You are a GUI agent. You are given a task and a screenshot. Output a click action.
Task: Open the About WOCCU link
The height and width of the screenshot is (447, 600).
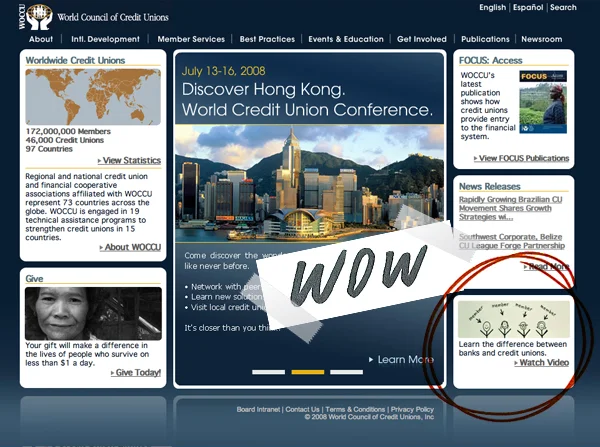130,247
